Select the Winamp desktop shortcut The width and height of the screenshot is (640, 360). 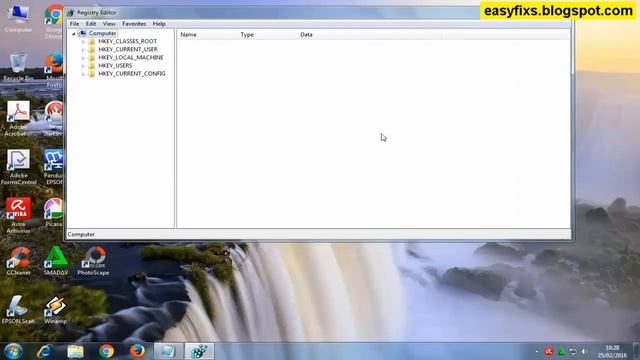tap(56, 310)
